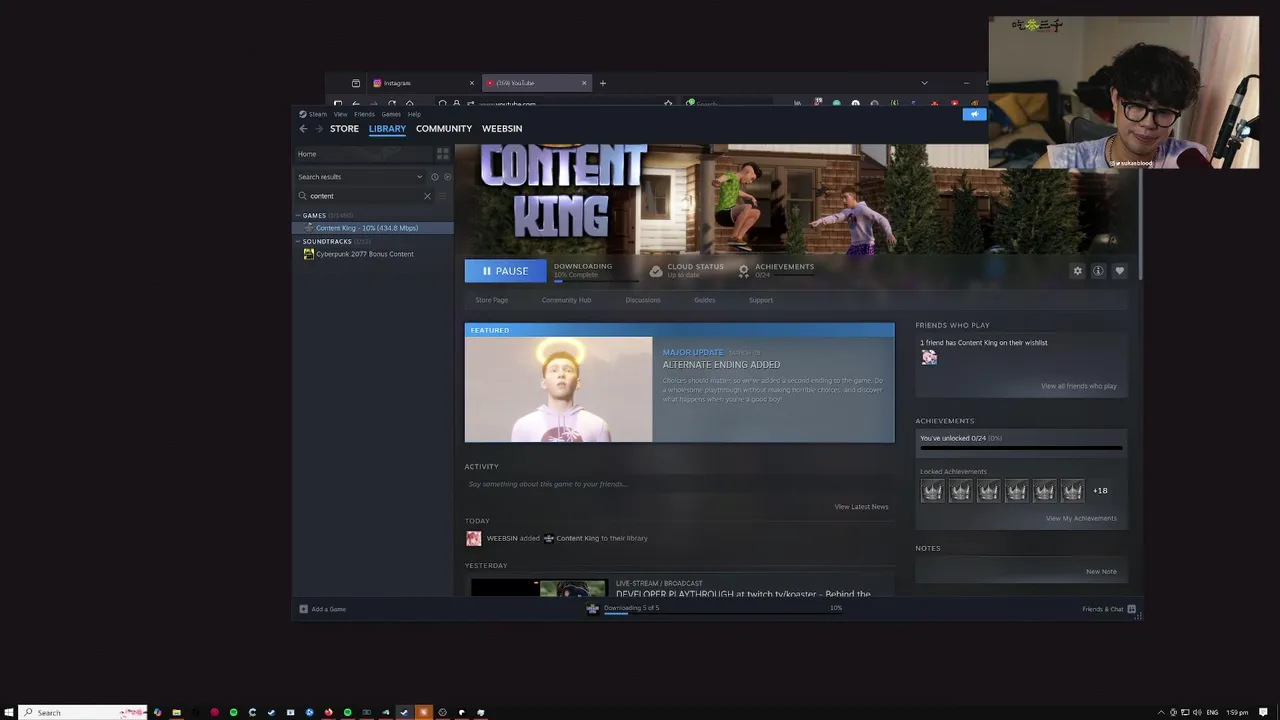1280x720 pixels.
Task: Collapse the GAMES category
Action: click(298, 215)
